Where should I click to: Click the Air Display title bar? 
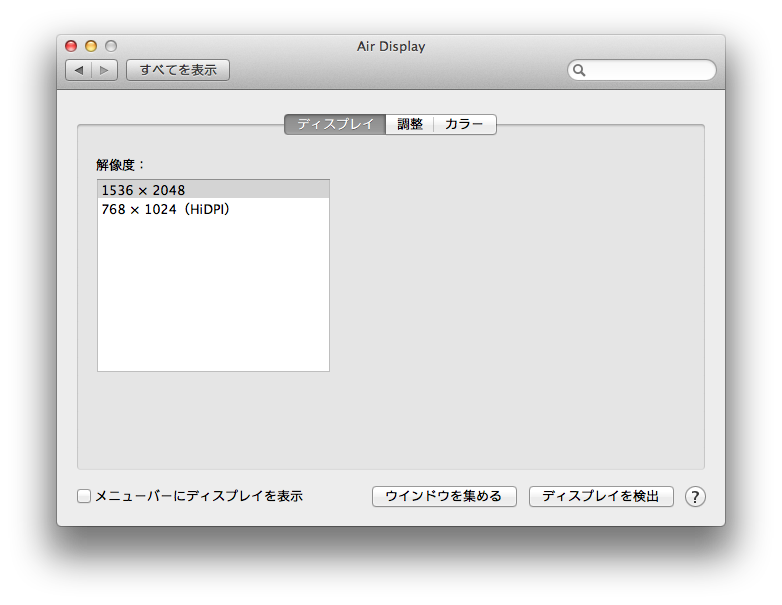click(x=391, y=46)
